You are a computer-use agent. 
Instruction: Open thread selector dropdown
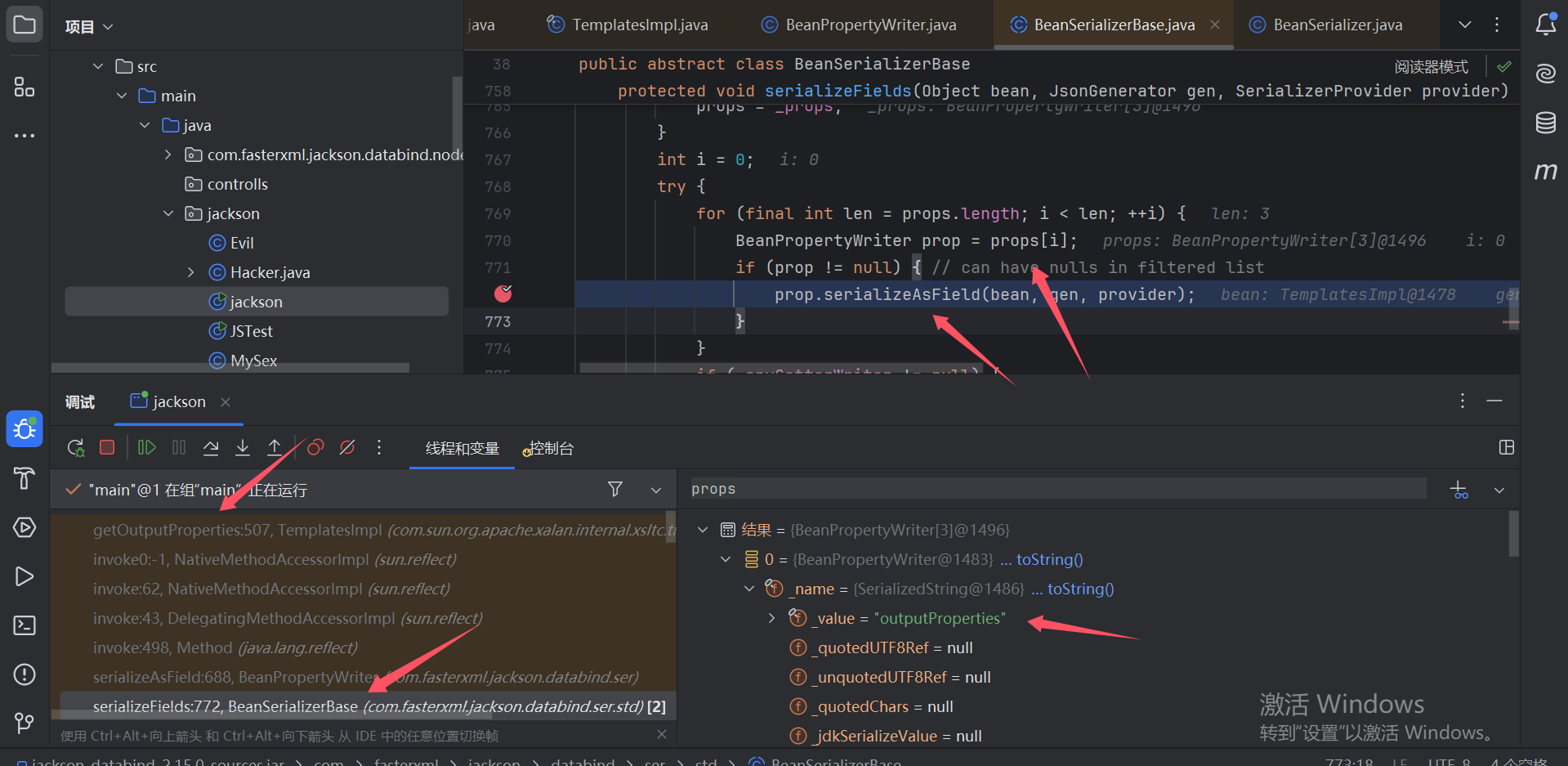click(656, 490)
